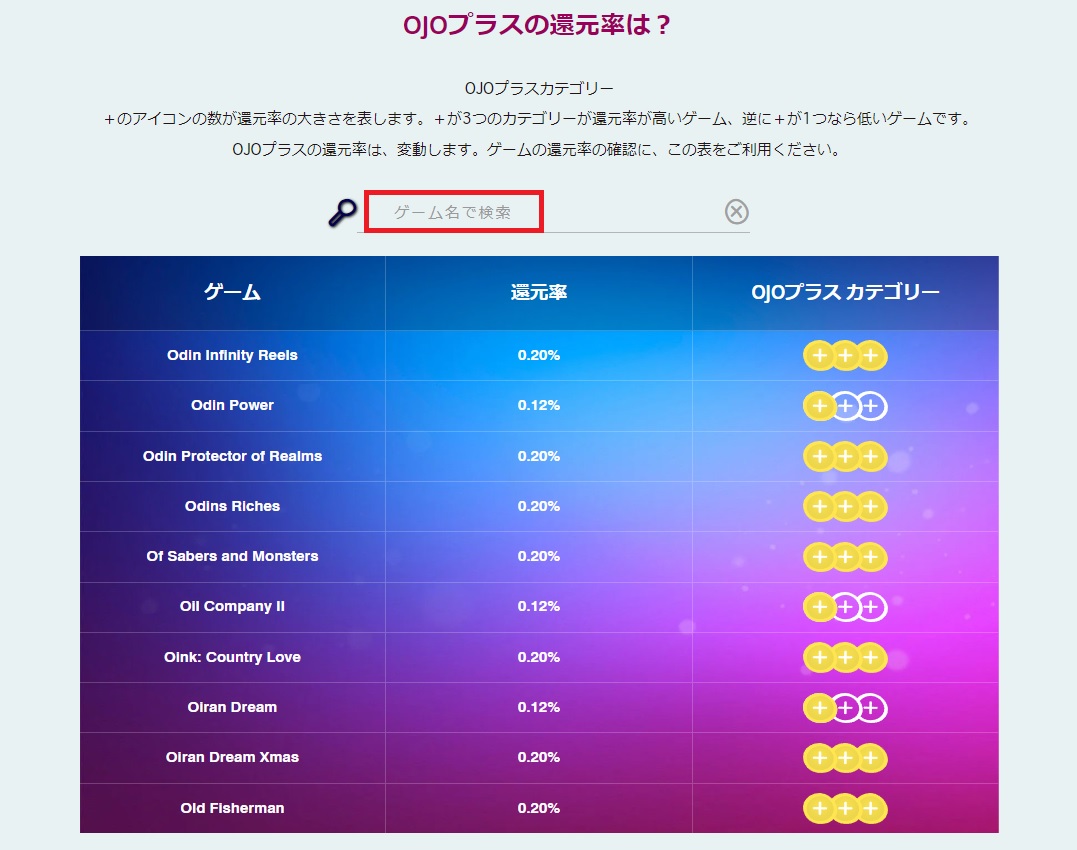Click the magnifying glass search icon
Viewport: 1077px width, 850px height.
point(342,213)
